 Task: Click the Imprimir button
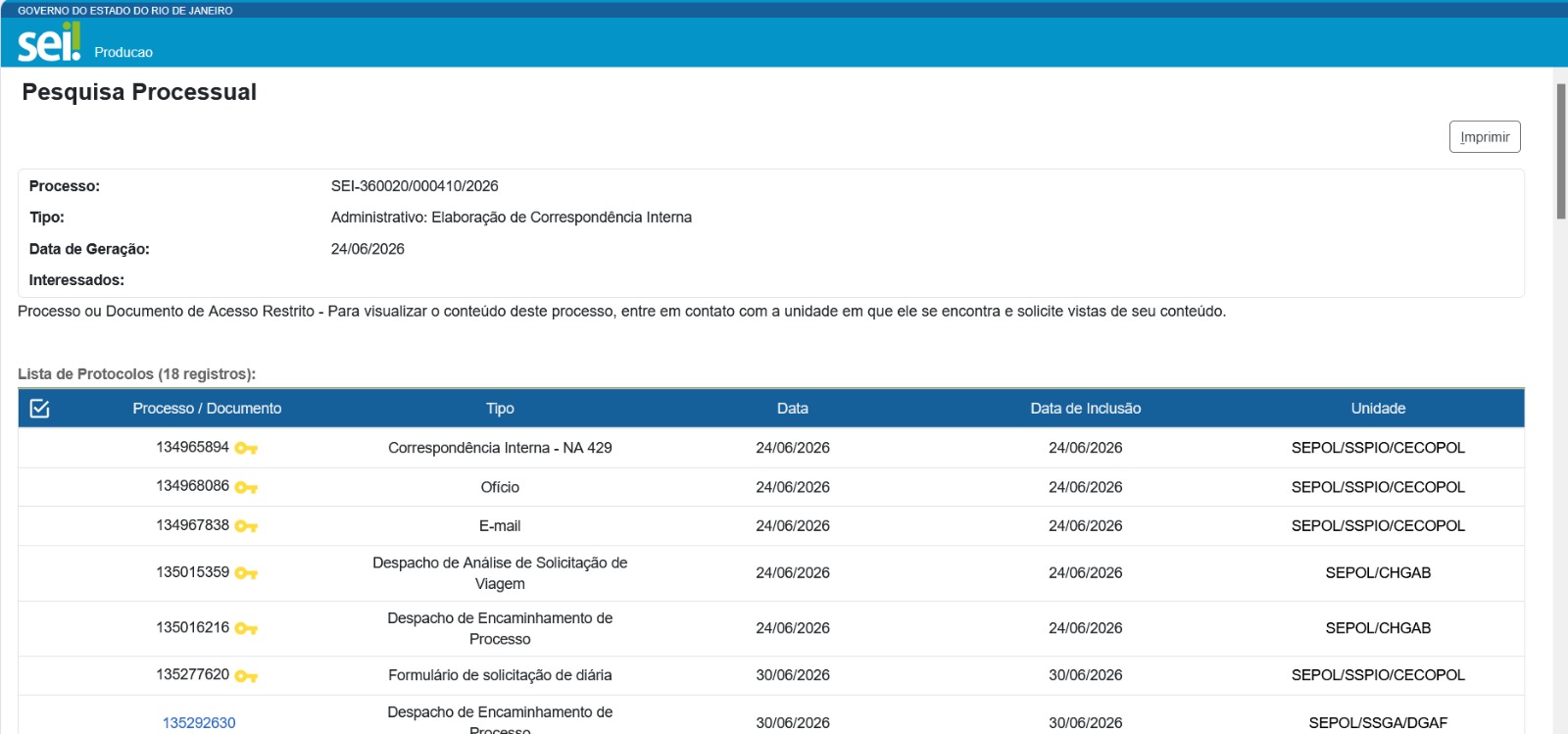pos(1485,137)
